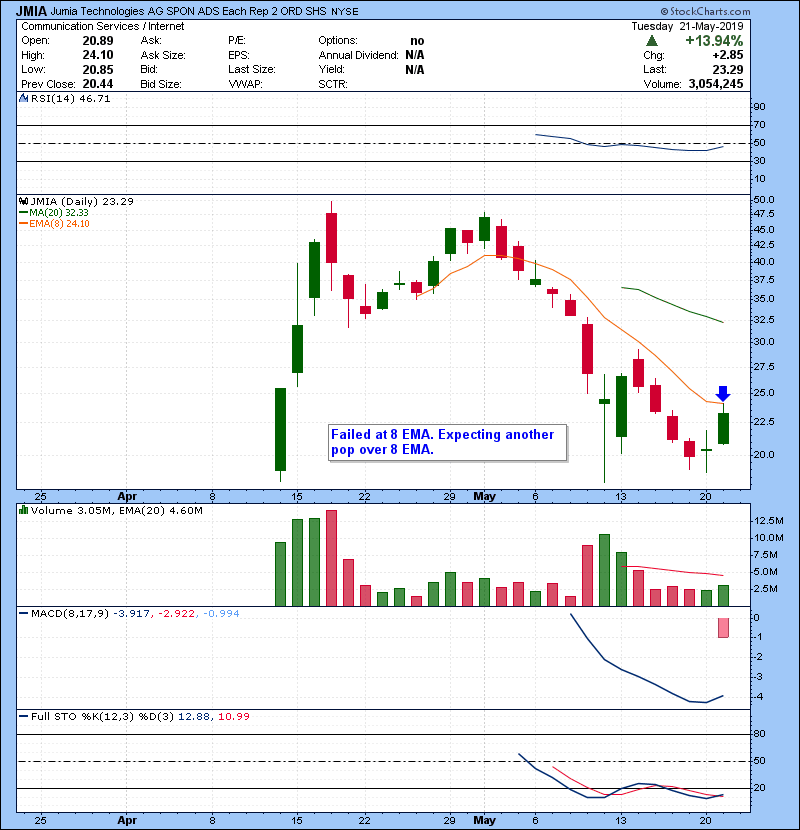Click the P/E label
Screen dimensions: 800x830
[x=237, y=41]
